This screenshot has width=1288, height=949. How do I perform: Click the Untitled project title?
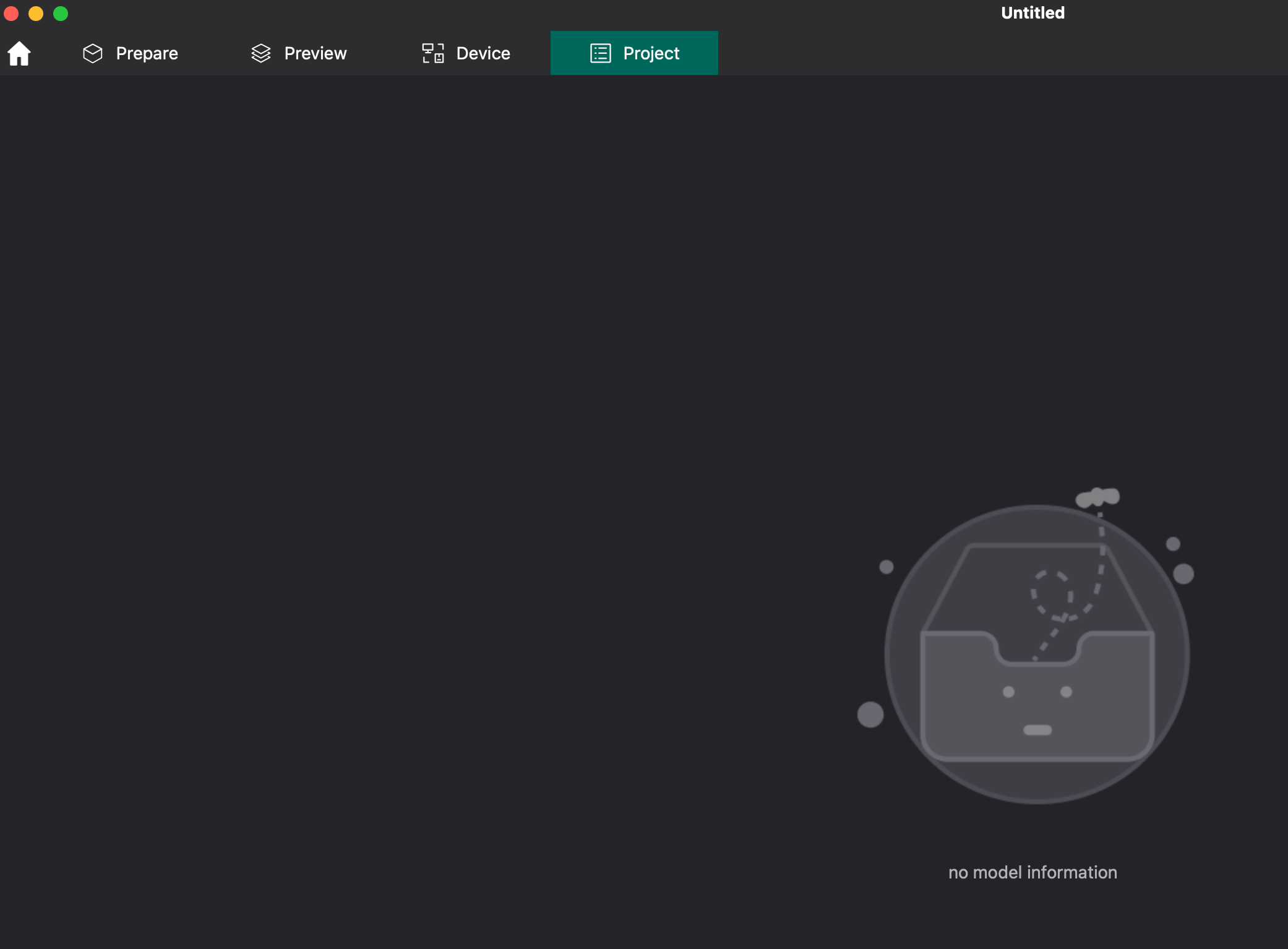coord(1032,12)
